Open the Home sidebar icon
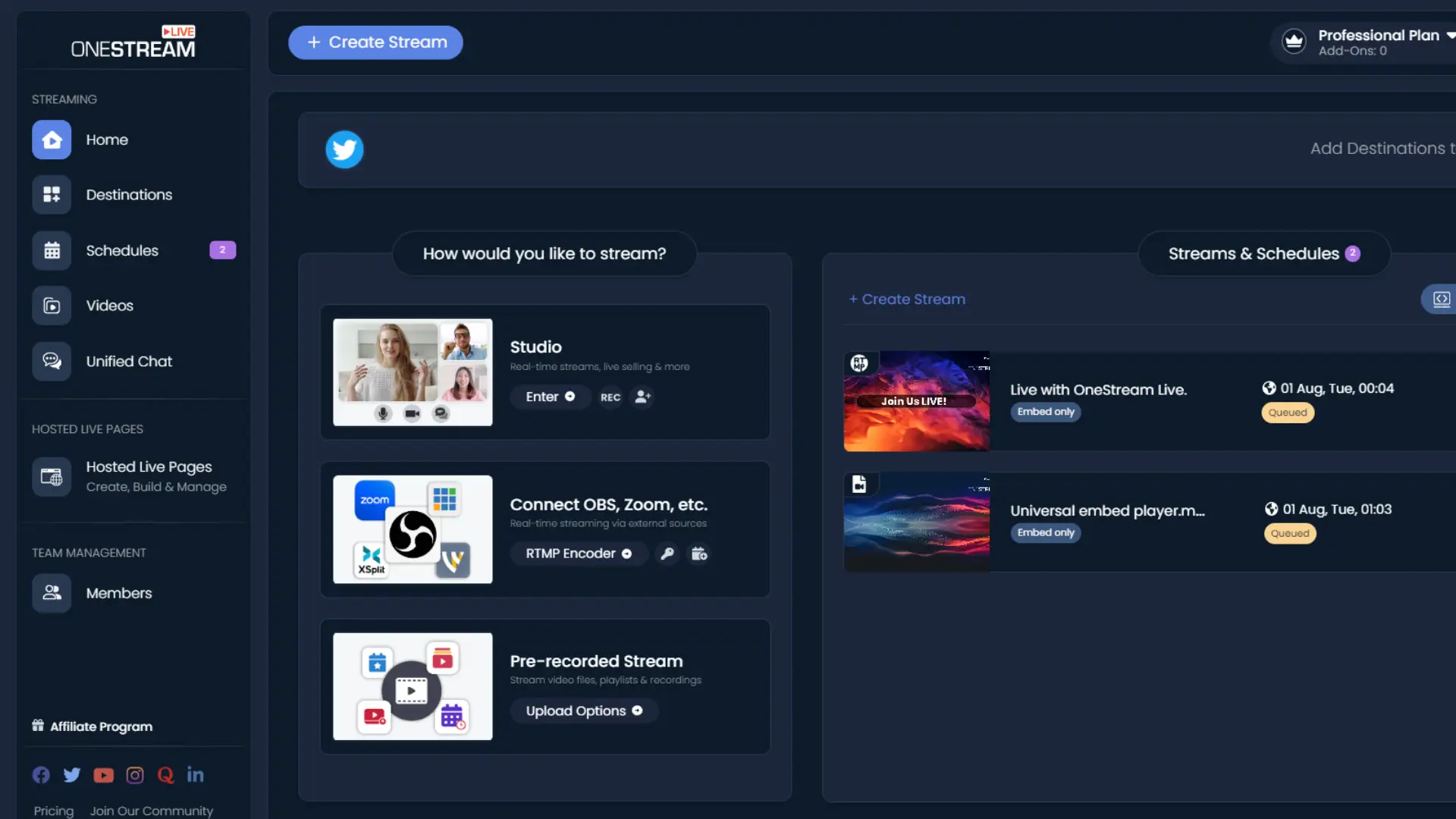1456x819 pixels. click(x=52, y=140)
